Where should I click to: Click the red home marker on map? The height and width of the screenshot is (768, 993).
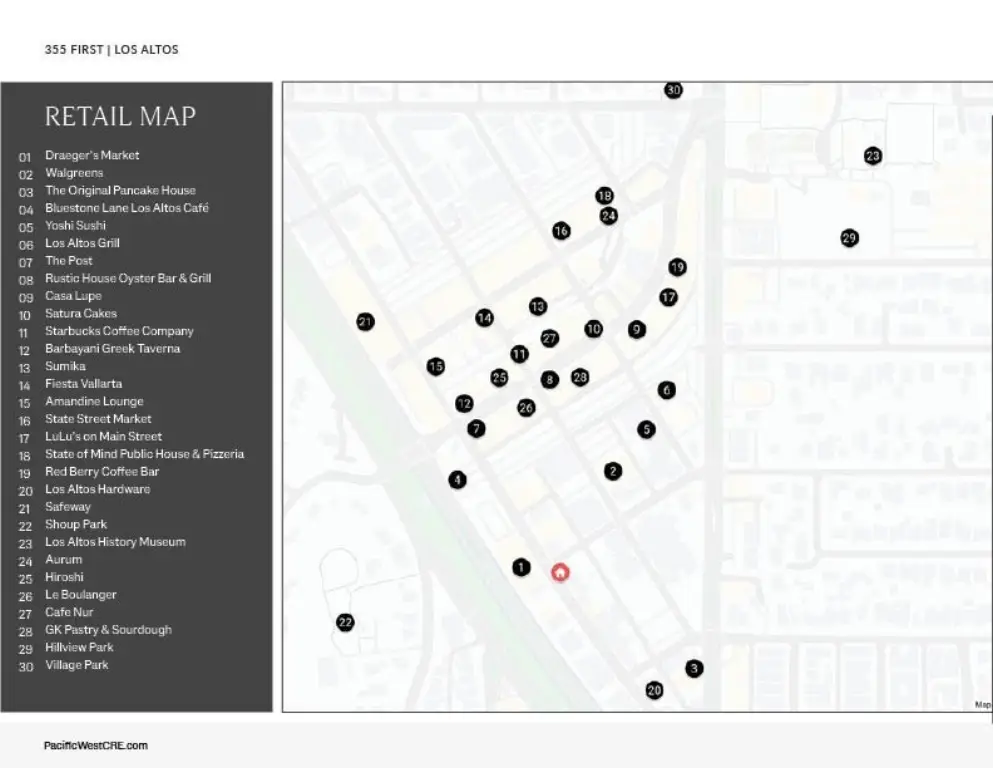[x=560, y=572]
